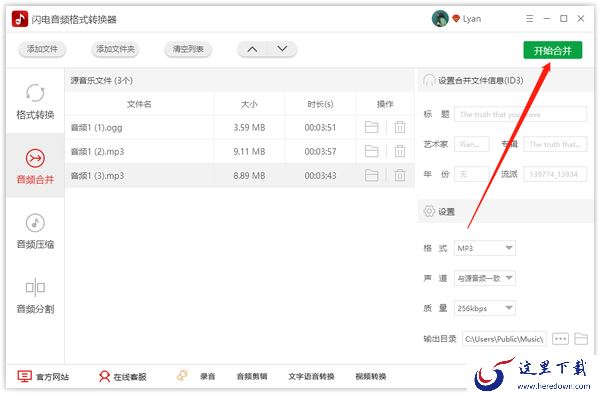The height and width of the screenshot is (394, 600).
Task: Select 音频合并 audio merge sidebar tab
Action: click(x=35, y=166)
